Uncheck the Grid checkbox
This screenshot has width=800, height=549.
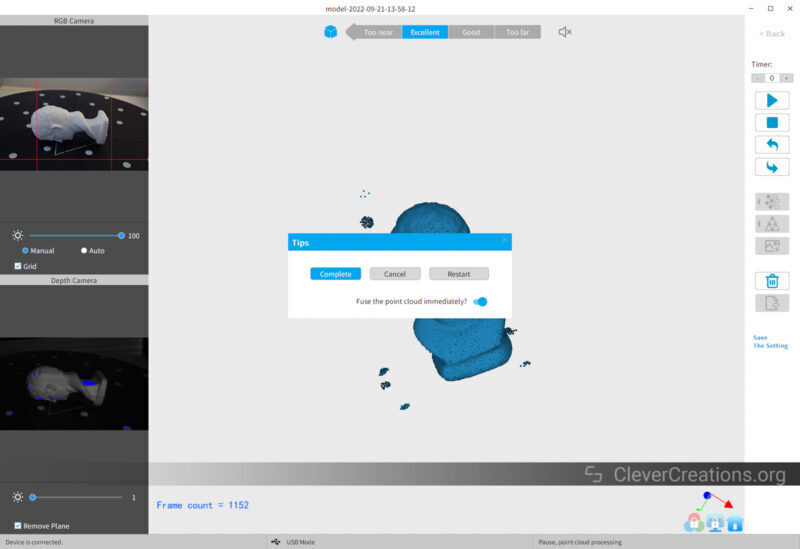(18, 266)
